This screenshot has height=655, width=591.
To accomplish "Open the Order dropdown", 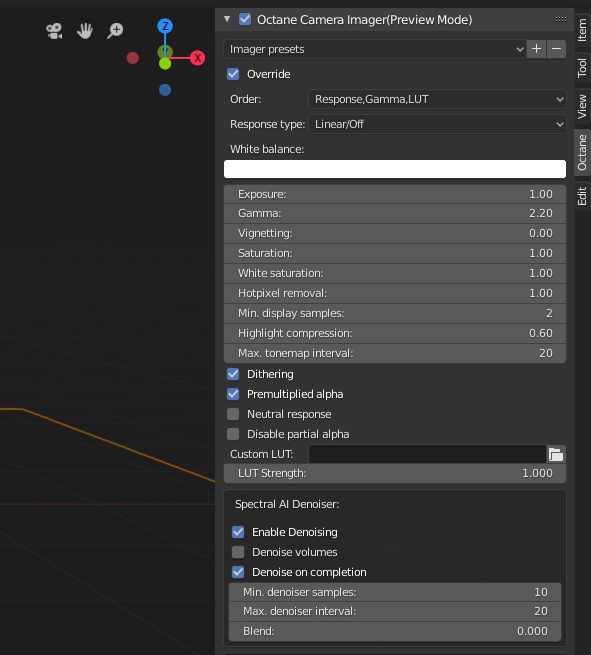I will 437,99.
